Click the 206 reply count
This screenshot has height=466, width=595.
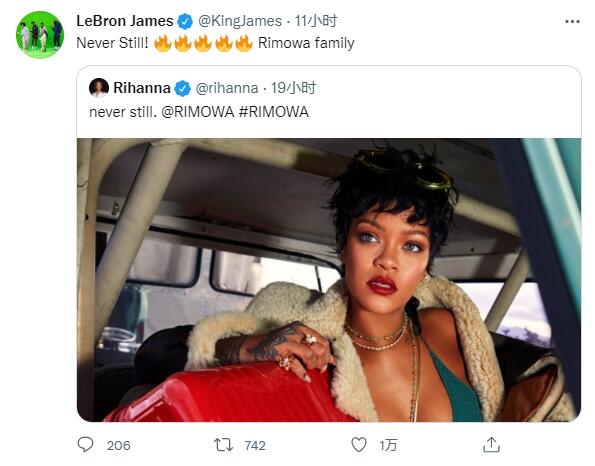pyautogui.click(x=118, y=445)
